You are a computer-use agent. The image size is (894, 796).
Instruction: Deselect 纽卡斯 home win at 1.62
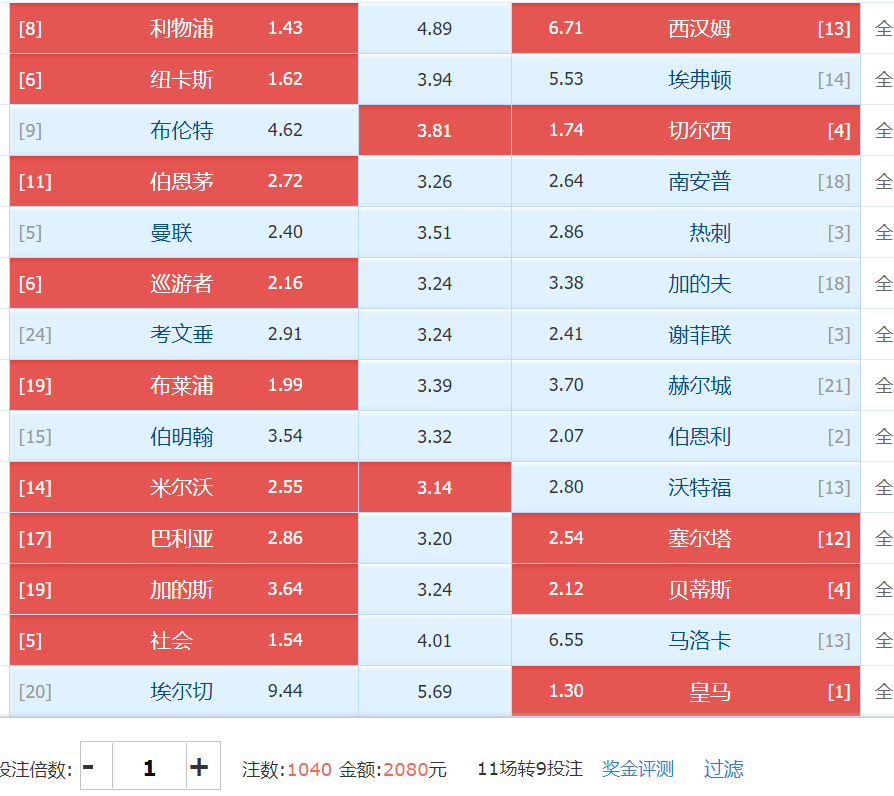pos(184,79)
